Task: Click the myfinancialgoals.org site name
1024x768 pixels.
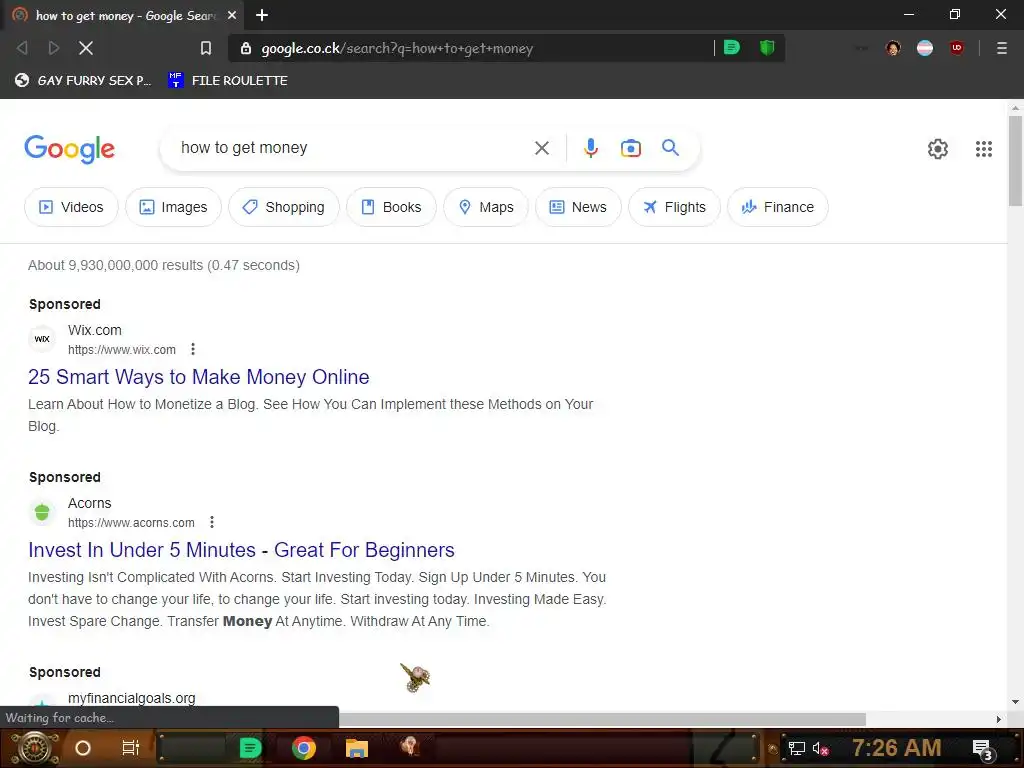Action: 131,698
